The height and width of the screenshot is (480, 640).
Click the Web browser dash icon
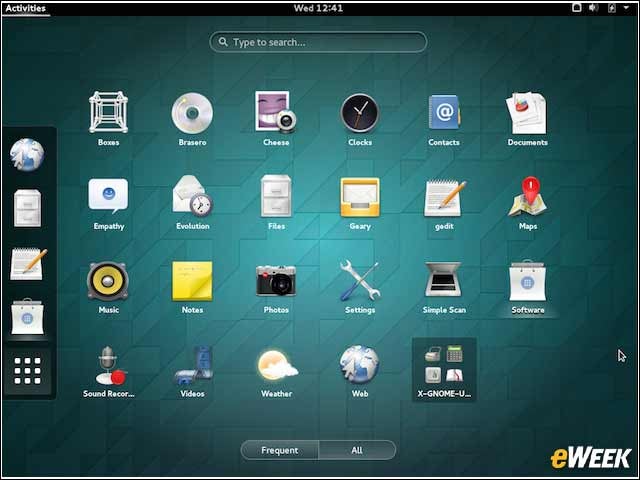pos(27,154)
